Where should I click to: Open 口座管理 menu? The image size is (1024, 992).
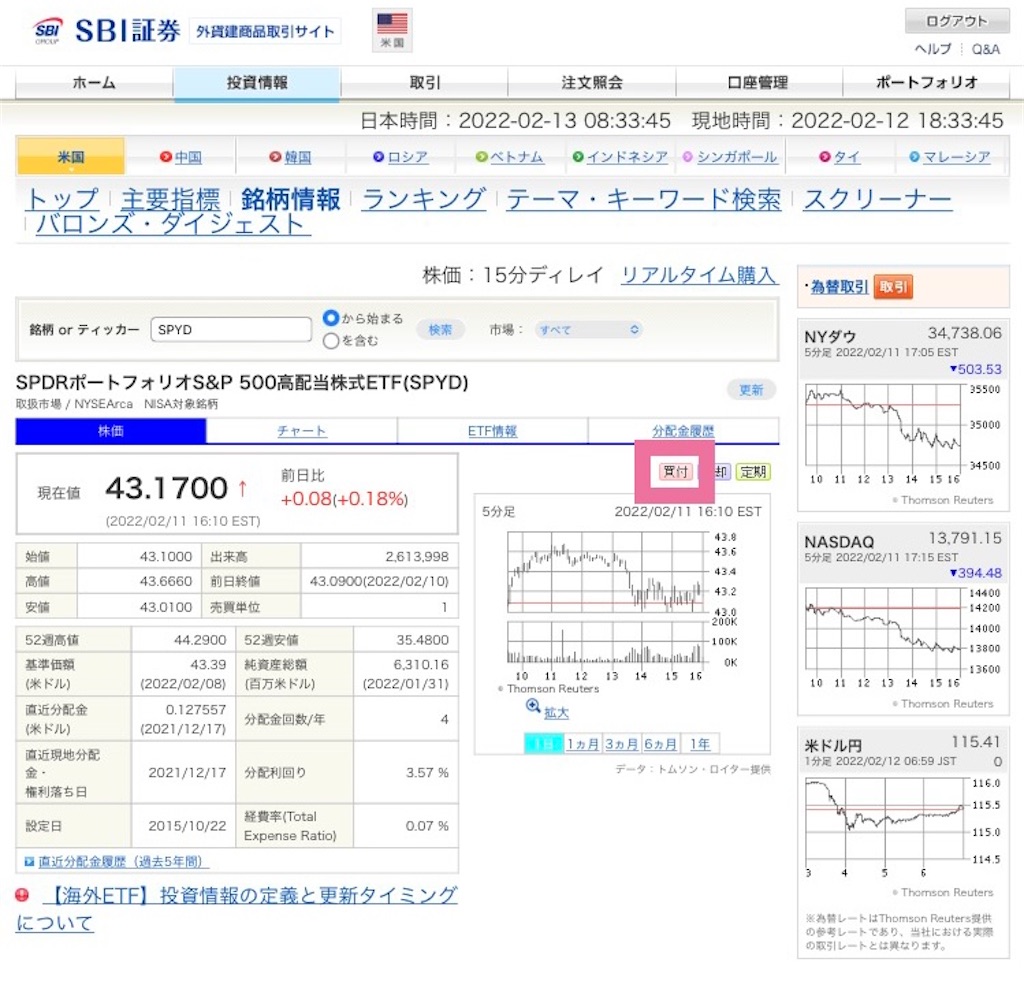[x=758, y=83]
